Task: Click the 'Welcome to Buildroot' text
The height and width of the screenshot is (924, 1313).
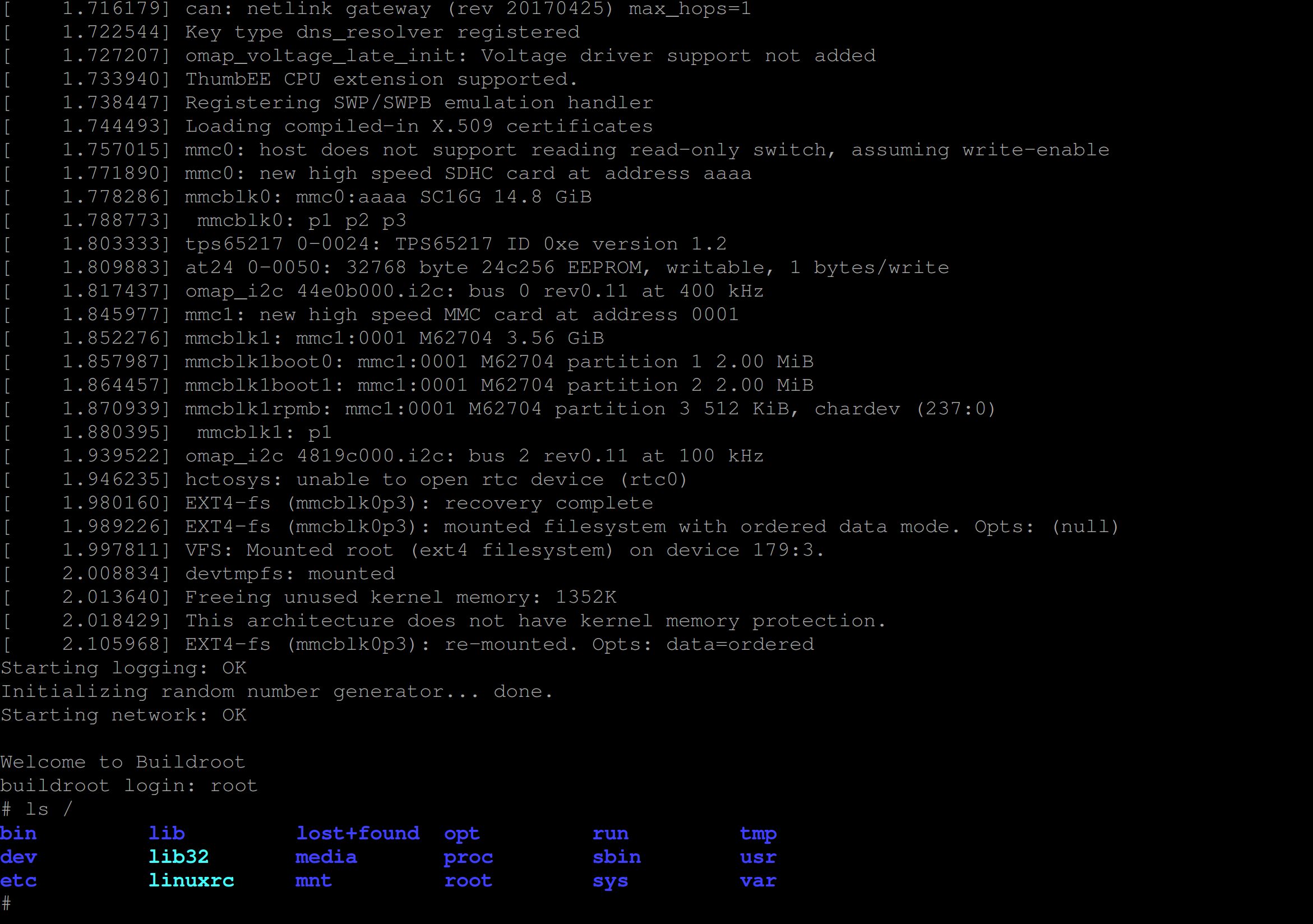Action: 123,763
